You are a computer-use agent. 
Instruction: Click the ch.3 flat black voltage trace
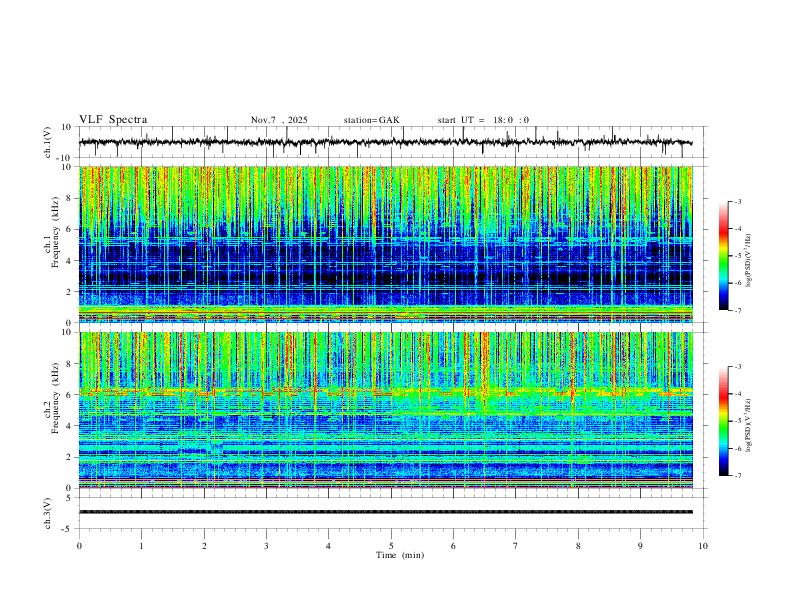(x=386, y=512)
